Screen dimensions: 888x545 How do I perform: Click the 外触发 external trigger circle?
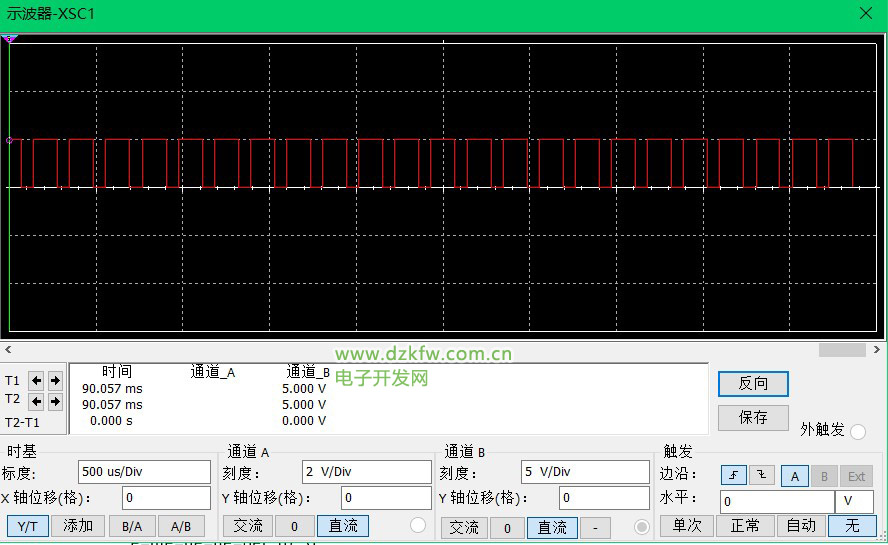(x=857, y=431)
